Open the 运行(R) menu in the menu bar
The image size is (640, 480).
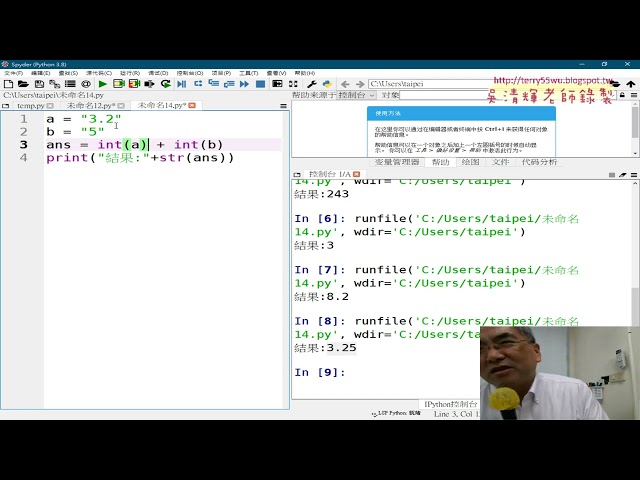pos(130,73)
